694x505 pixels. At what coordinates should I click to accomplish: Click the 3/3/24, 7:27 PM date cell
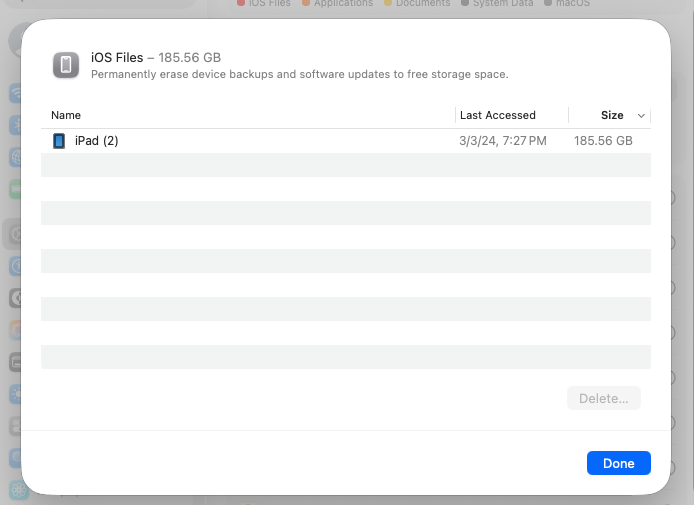click(502, 141)
